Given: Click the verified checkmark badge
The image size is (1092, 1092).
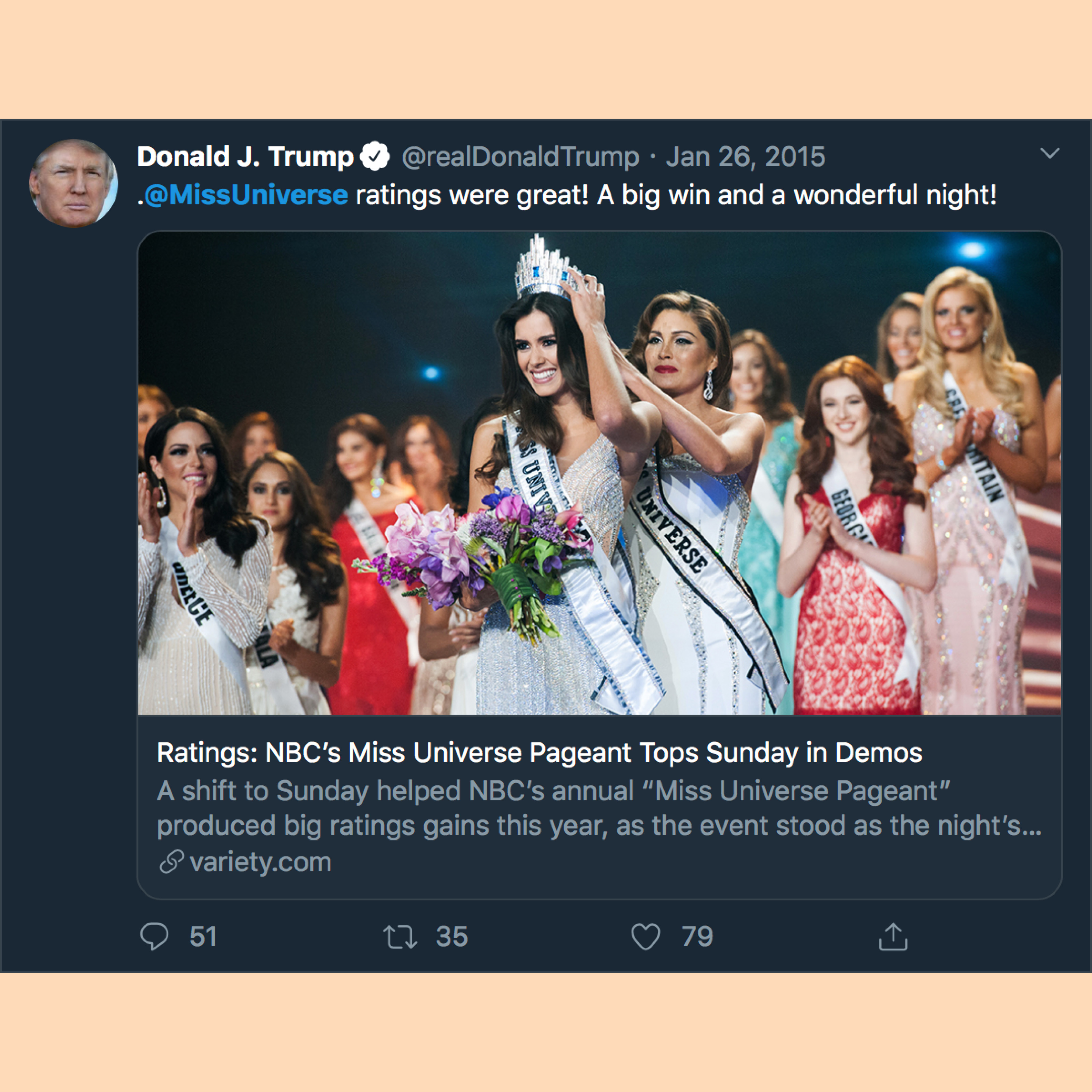Looking at the screenshot, I should [x=375, y=157].
